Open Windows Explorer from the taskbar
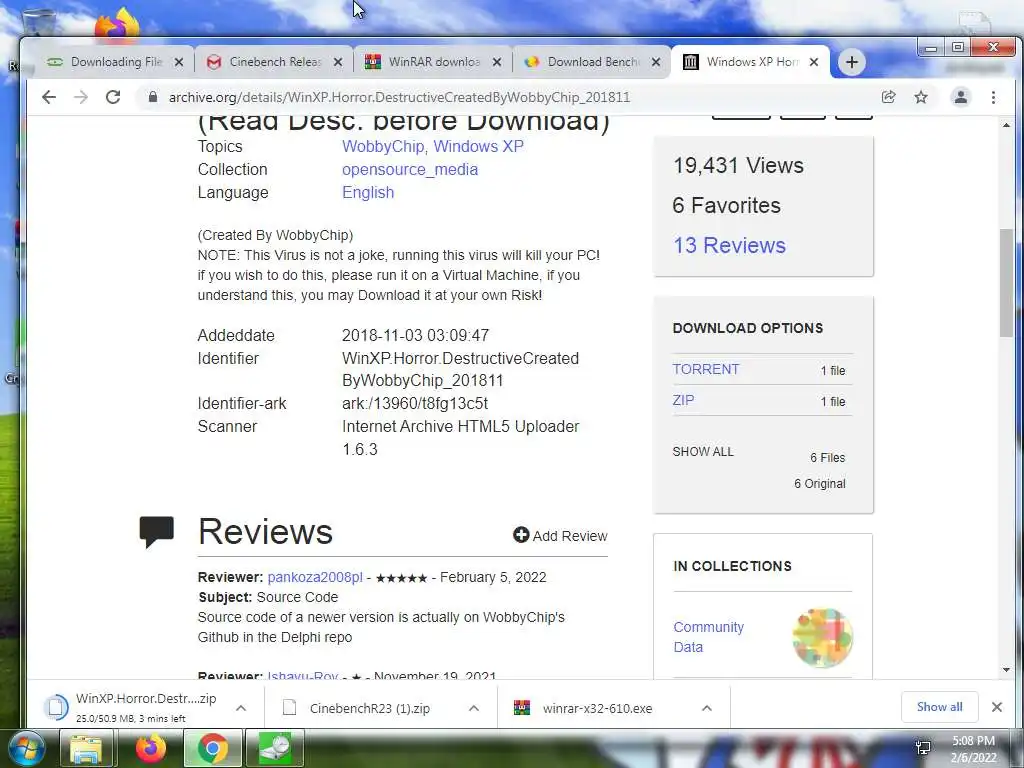This screenshot has height=768, width=1024. point(86,749)
